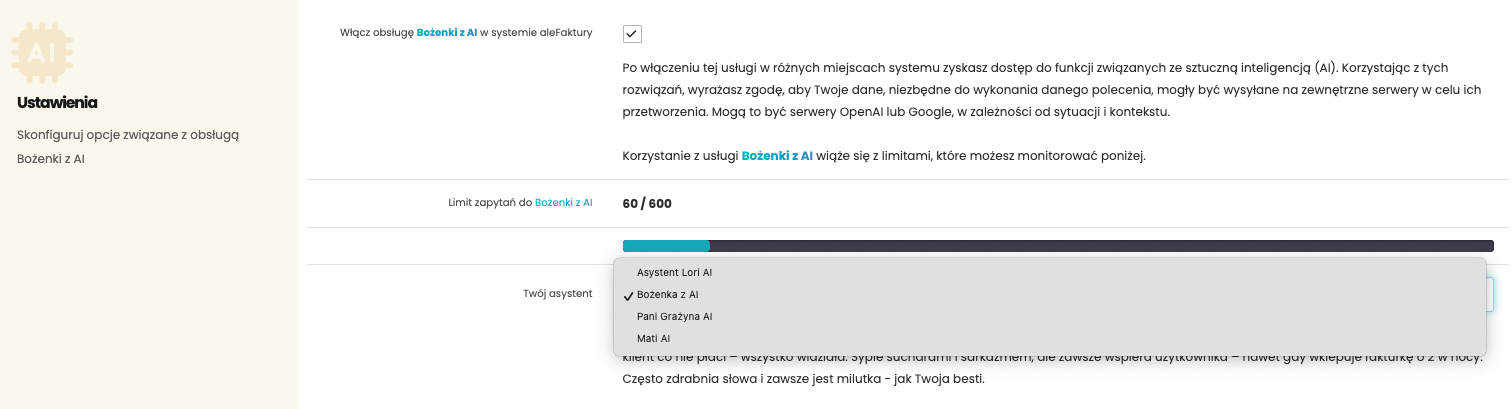1512x409 pixels.
Task: Click the Twój asystent select field's right edge
Action: point(1490,295)
